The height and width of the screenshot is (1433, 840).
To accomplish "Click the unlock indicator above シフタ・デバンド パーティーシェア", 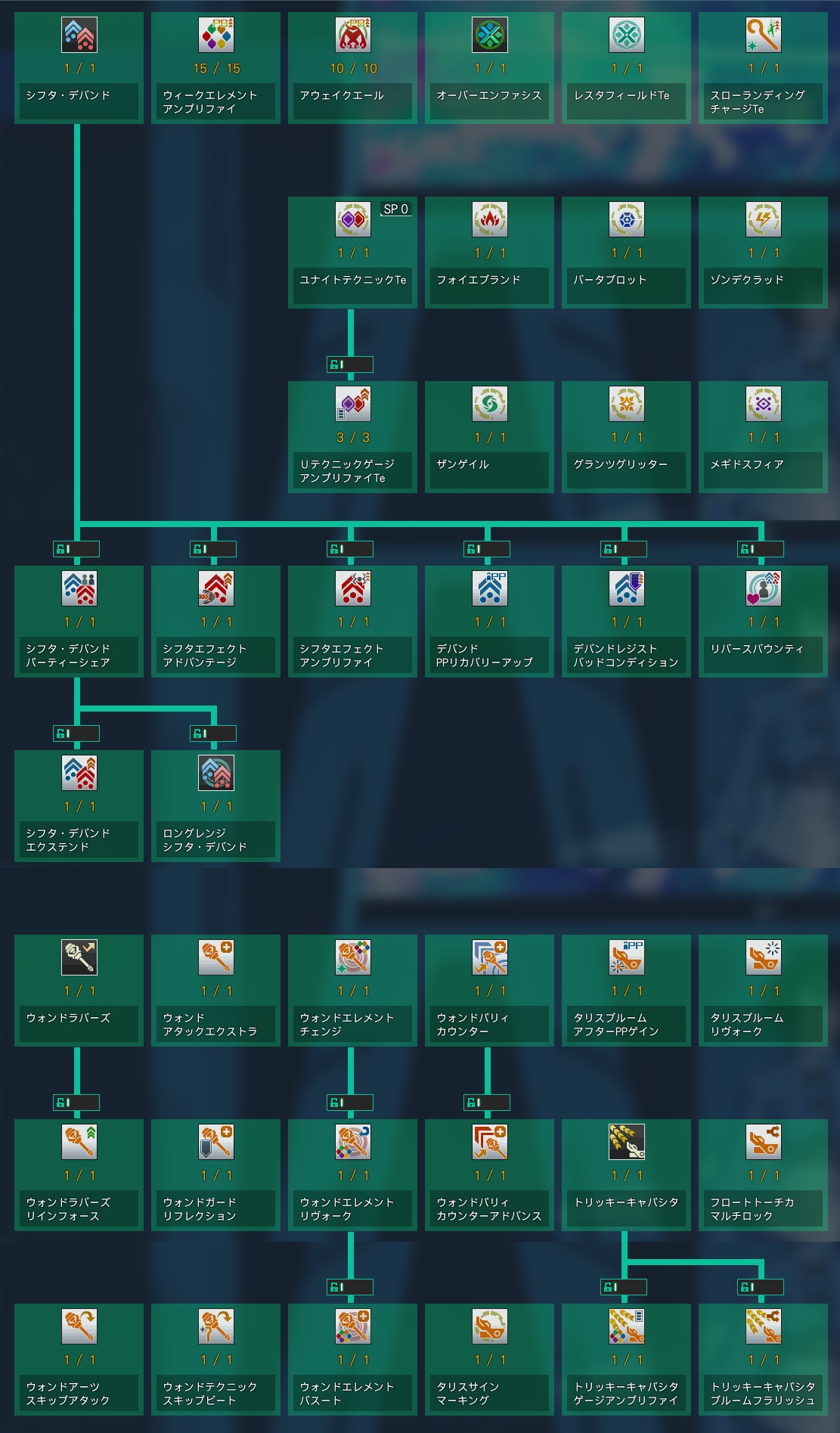I will (76, 549).
